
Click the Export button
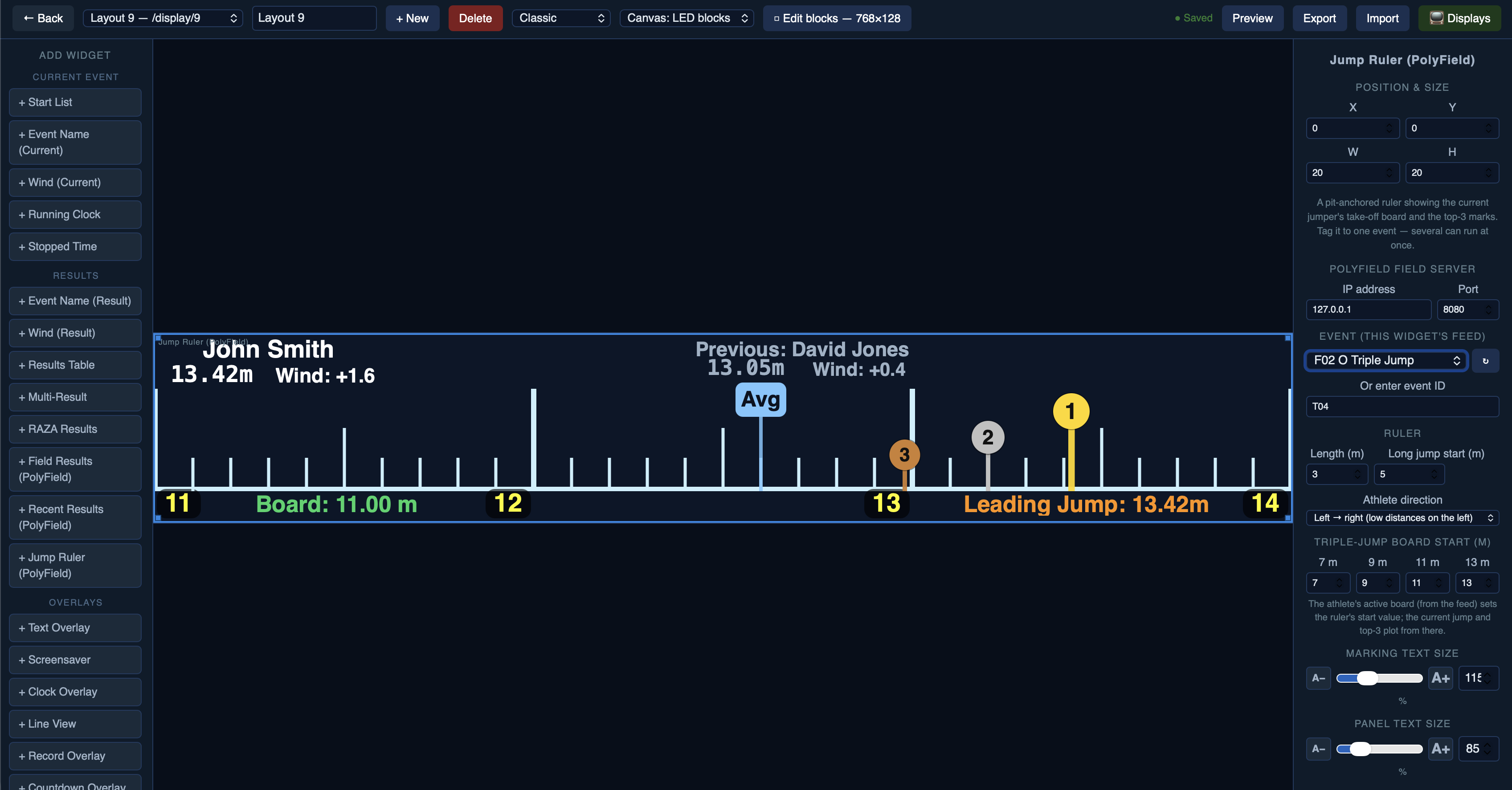click(x=1320, y=18)
